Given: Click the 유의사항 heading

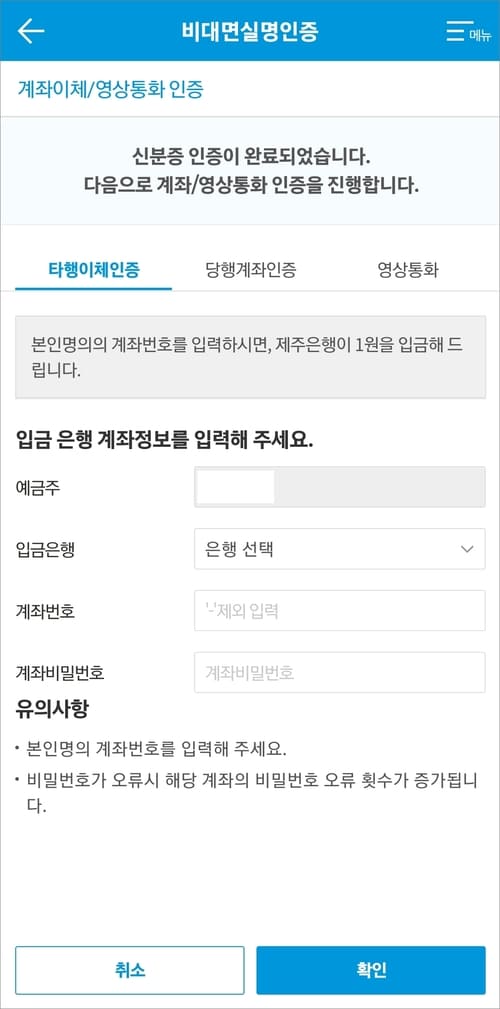Looking at the screenshot, I should (x=52, y=710).
